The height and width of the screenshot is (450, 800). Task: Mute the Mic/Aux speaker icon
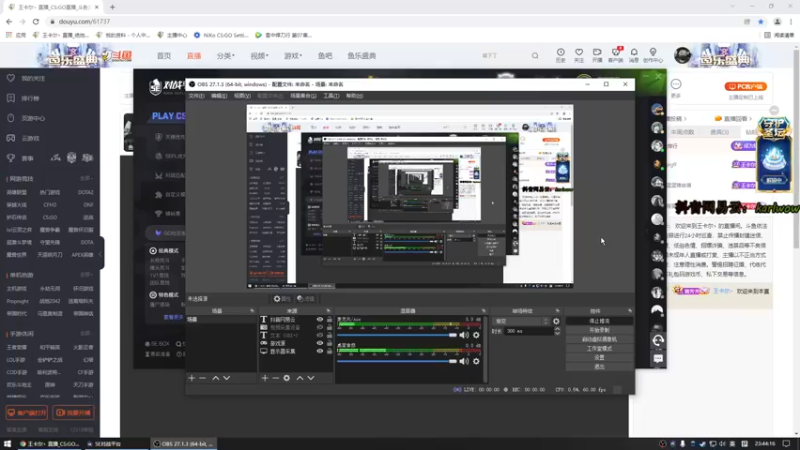(464, 335)
